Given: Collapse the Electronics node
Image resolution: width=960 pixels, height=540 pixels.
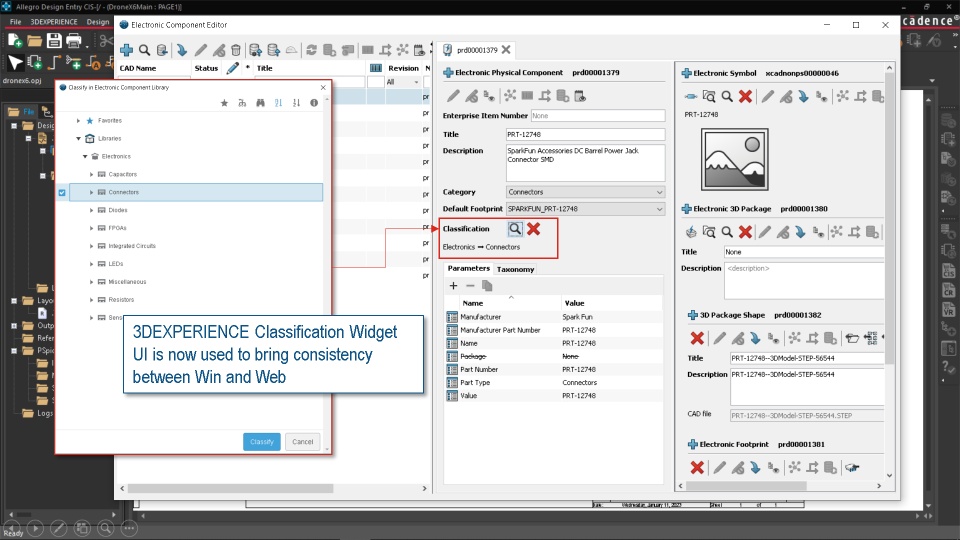Looking at the screenshot, I should point(85,157).
